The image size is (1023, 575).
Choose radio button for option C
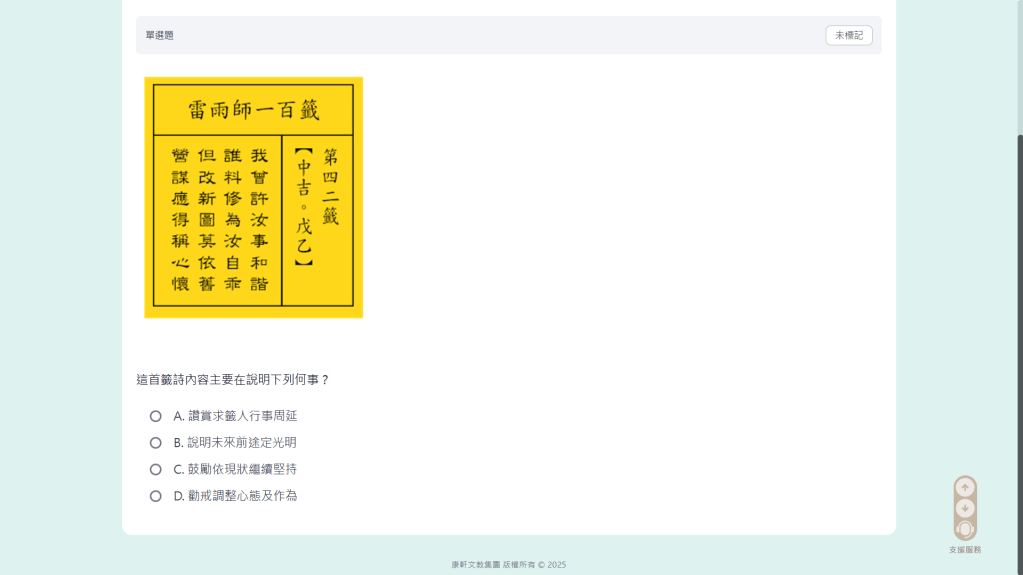(x=155, y=469)
